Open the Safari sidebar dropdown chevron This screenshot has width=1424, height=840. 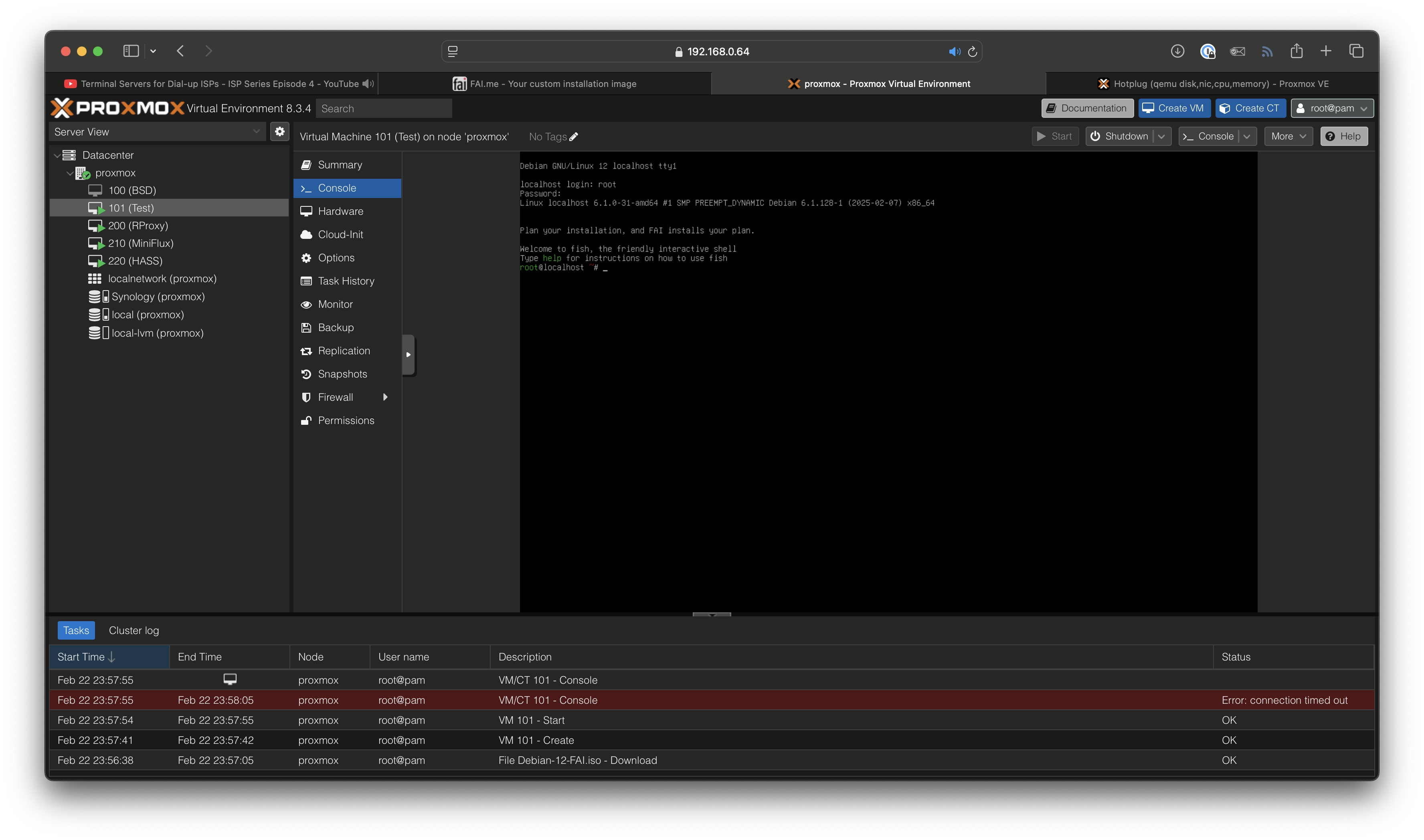[x=153, y=51]
